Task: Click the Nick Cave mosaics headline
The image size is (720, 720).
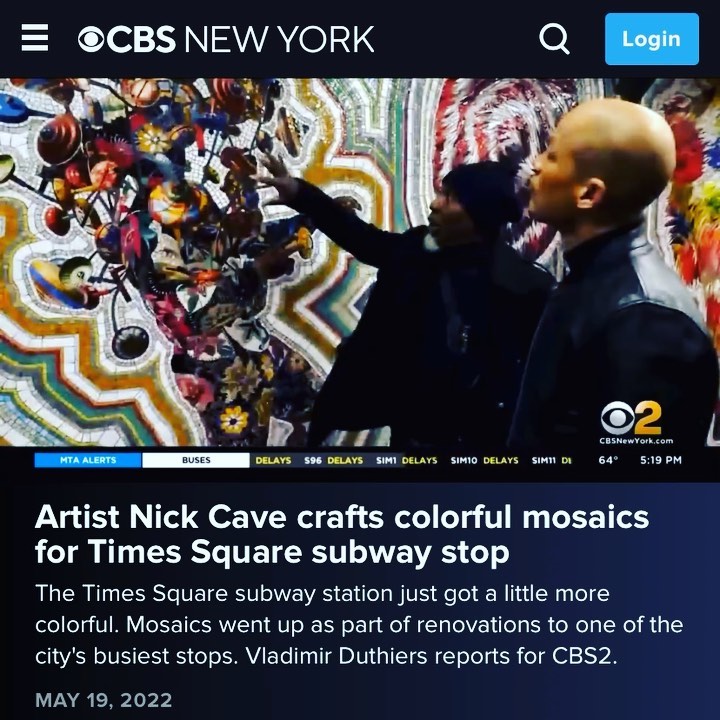Action: click(342, 534)
